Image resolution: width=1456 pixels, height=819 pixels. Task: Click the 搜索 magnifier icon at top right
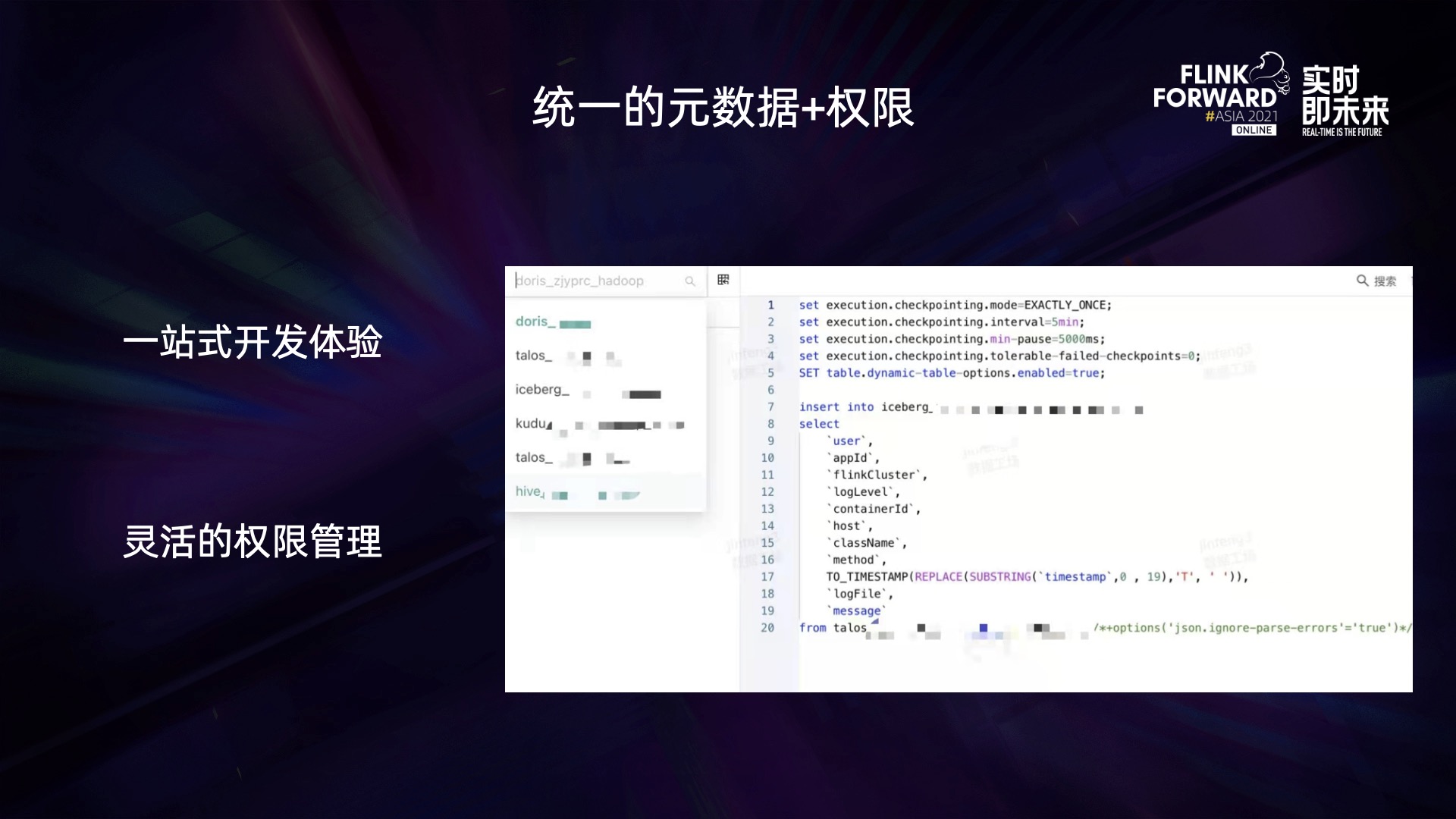pos(1362,281)
